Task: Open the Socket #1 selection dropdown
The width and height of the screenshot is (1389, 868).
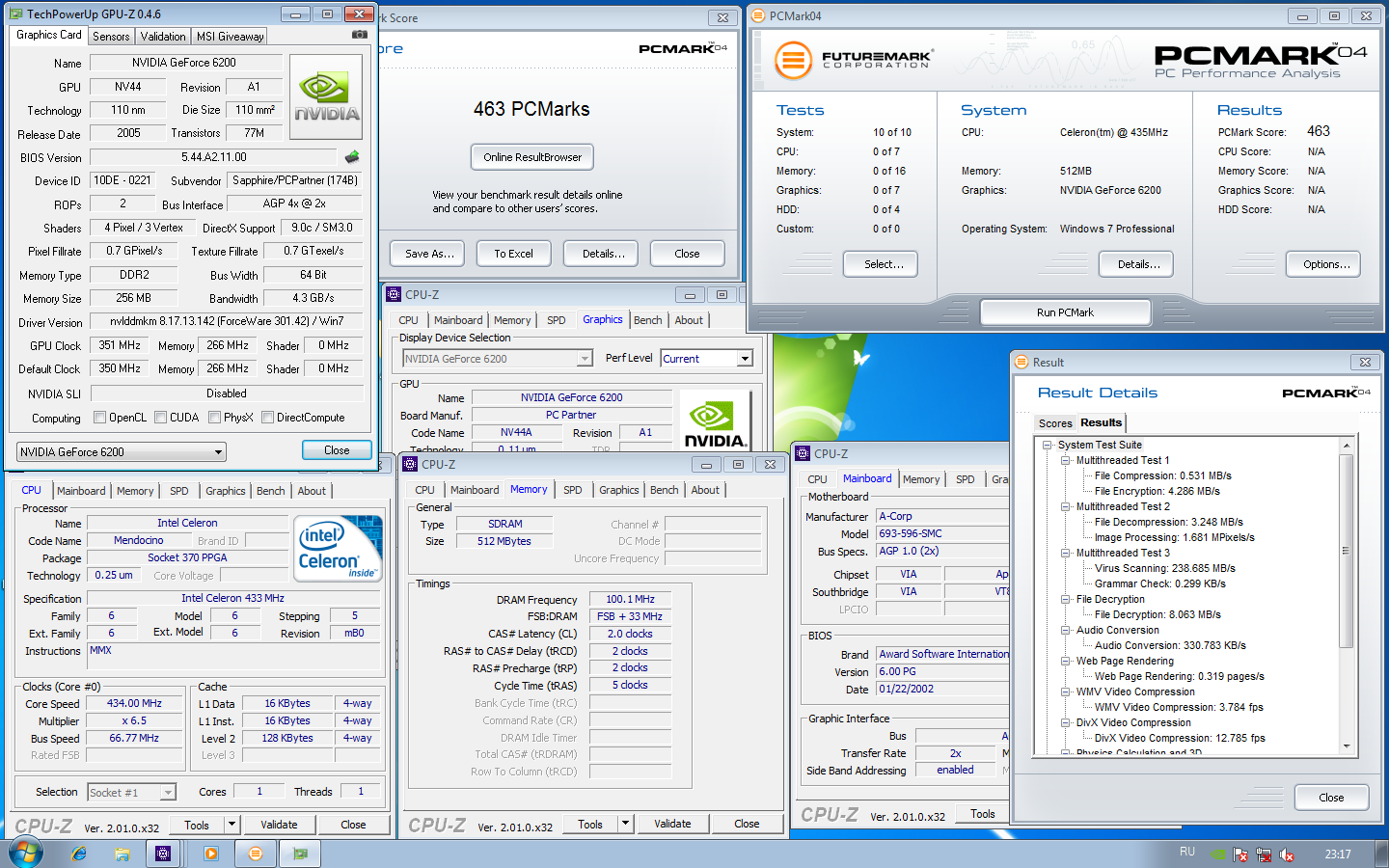Action: coord(131,792)
